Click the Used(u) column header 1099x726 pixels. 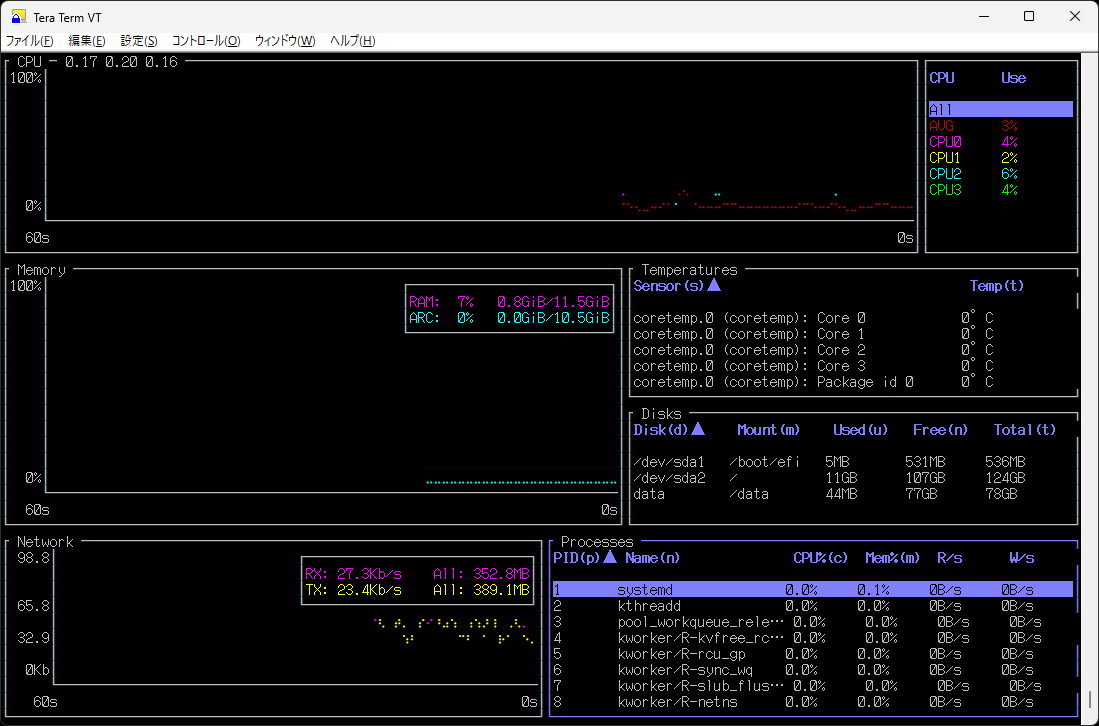click(x=860, y=430)
